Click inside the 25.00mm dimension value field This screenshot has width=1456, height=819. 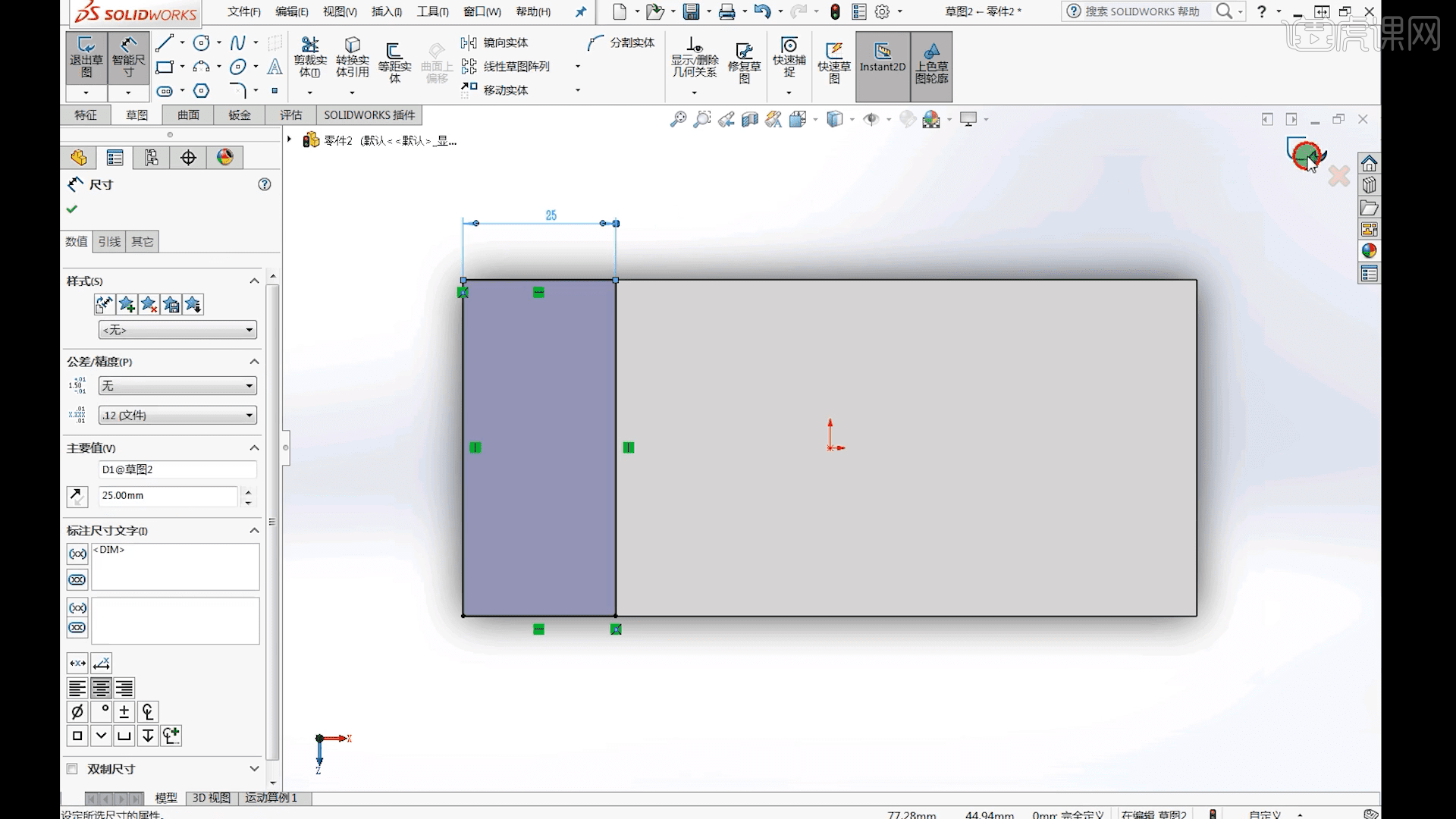tap(167, 495)
